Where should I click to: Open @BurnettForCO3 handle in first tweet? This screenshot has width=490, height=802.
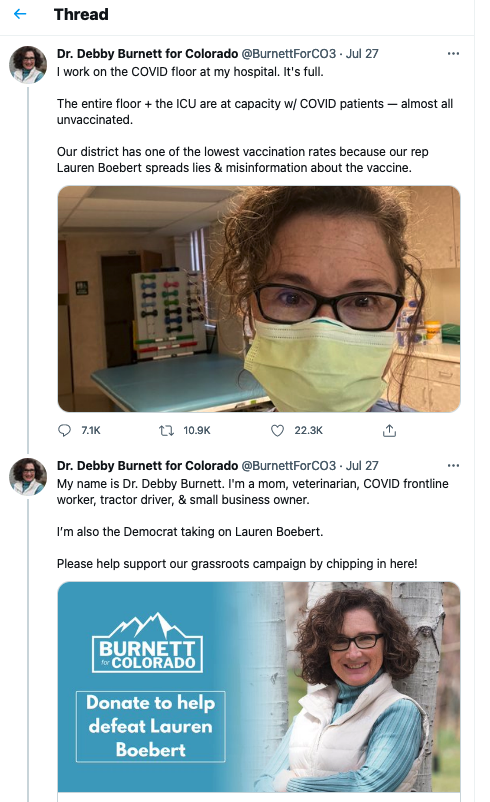(x=288, y=54)
